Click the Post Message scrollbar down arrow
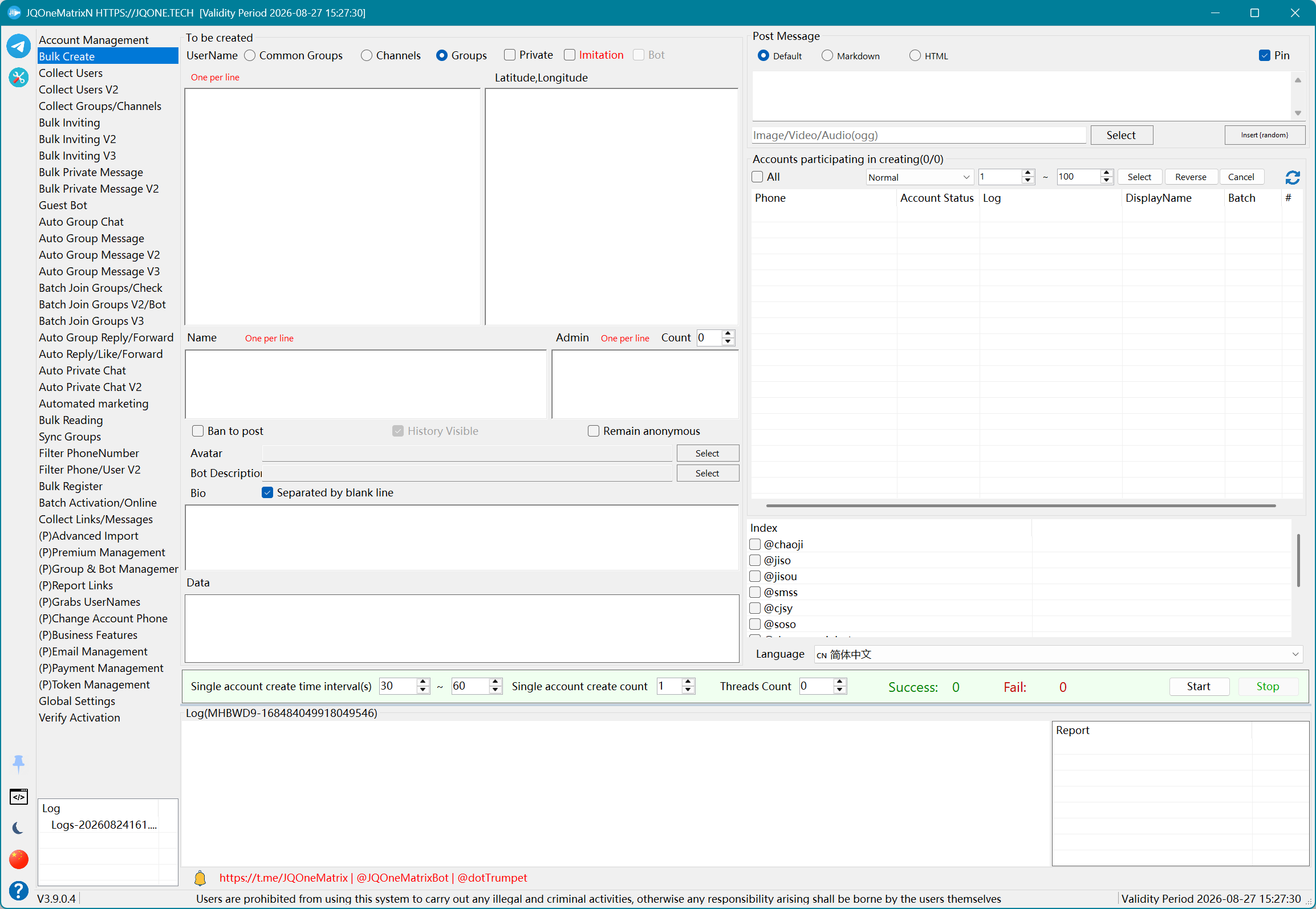This screenshot has height=909, width=1316. pyautogui.click(x=1298, y=113)
